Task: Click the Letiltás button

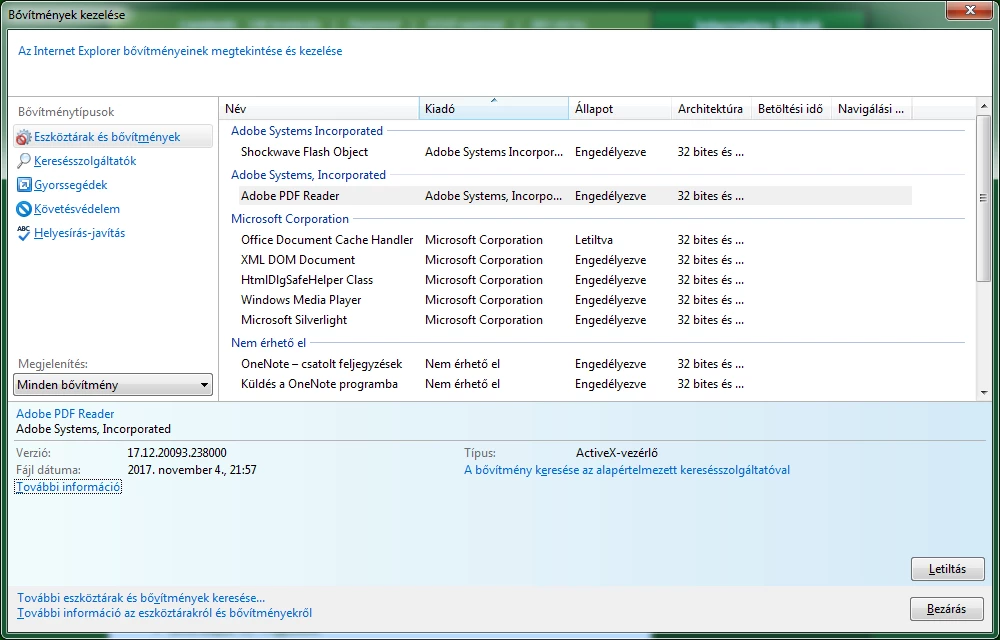Action: (x=948, y=569)
